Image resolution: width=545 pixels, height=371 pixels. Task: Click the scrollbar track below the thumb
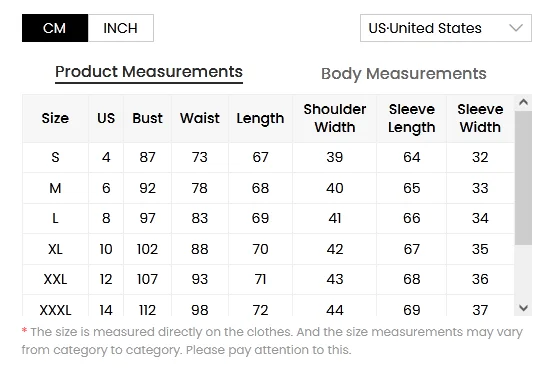click(523, 272)
